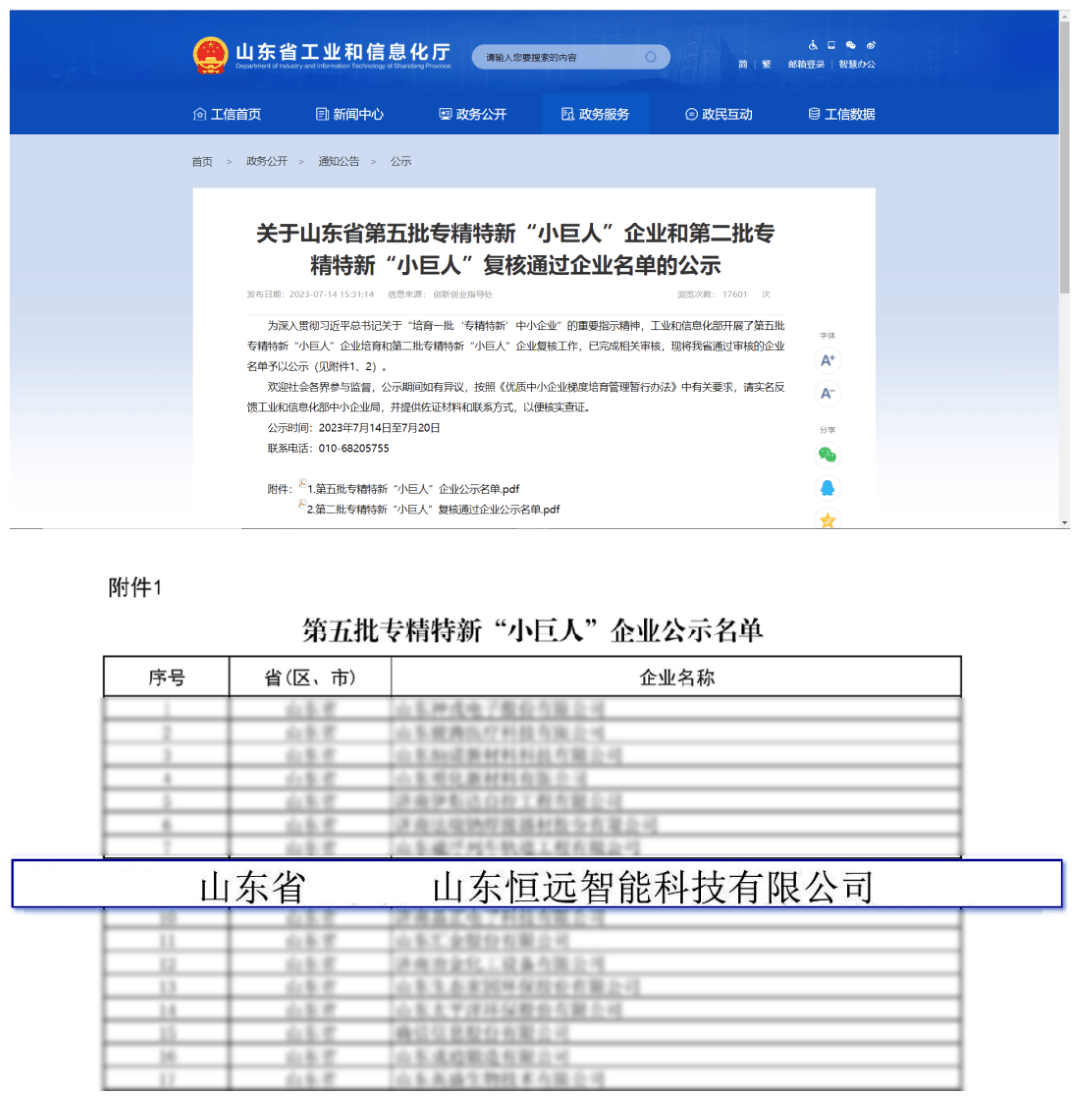
Task: Switch to 工信数据 nav tab
Action: click(x=841, y=114)
